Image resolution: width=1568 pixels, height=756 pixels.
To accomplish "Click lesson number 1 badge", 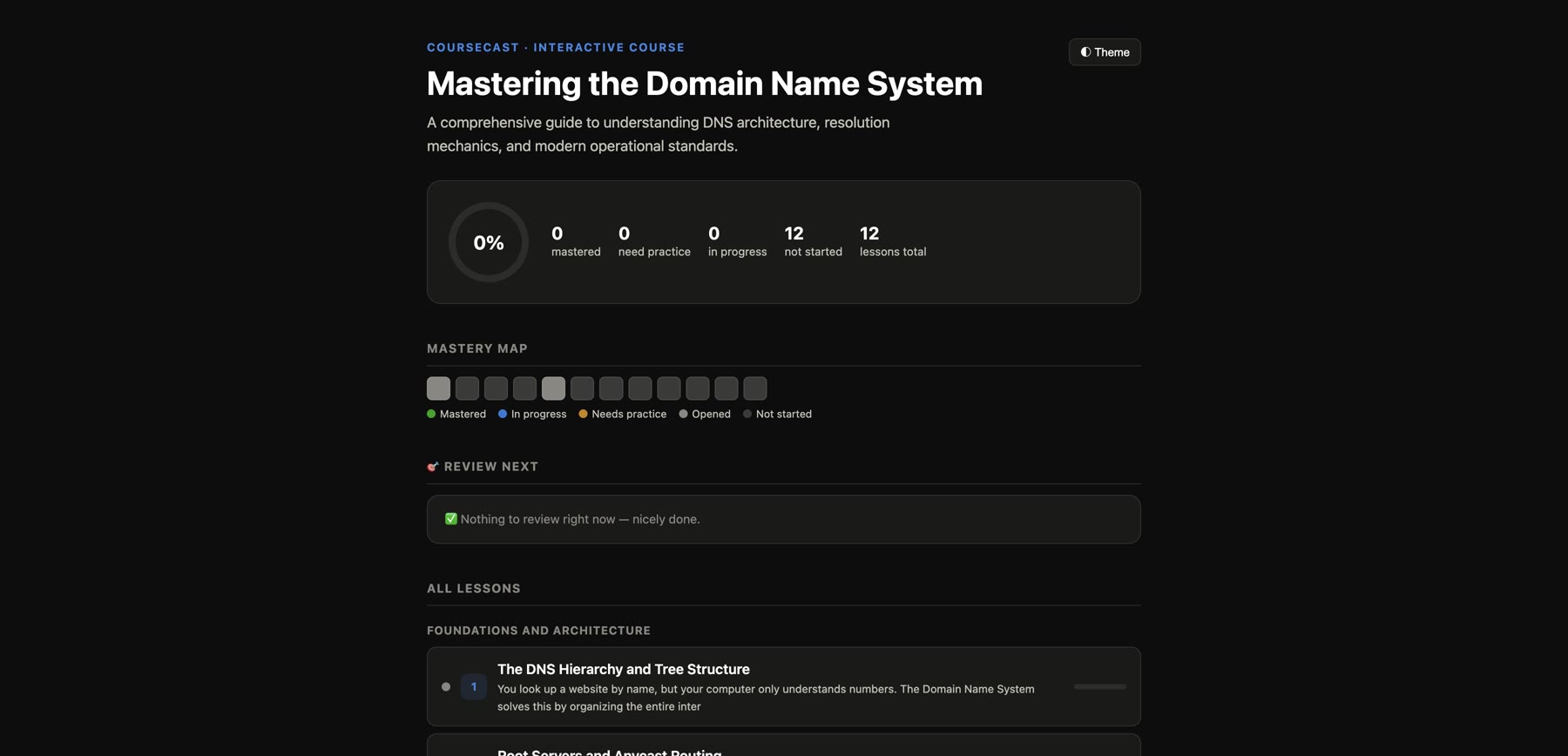I will pos(474,686).
